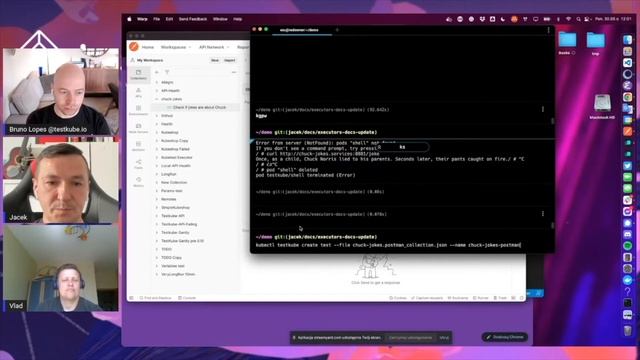Open Postman from the dock
This screenshot has height=360, width=640.
coord(628,131)
